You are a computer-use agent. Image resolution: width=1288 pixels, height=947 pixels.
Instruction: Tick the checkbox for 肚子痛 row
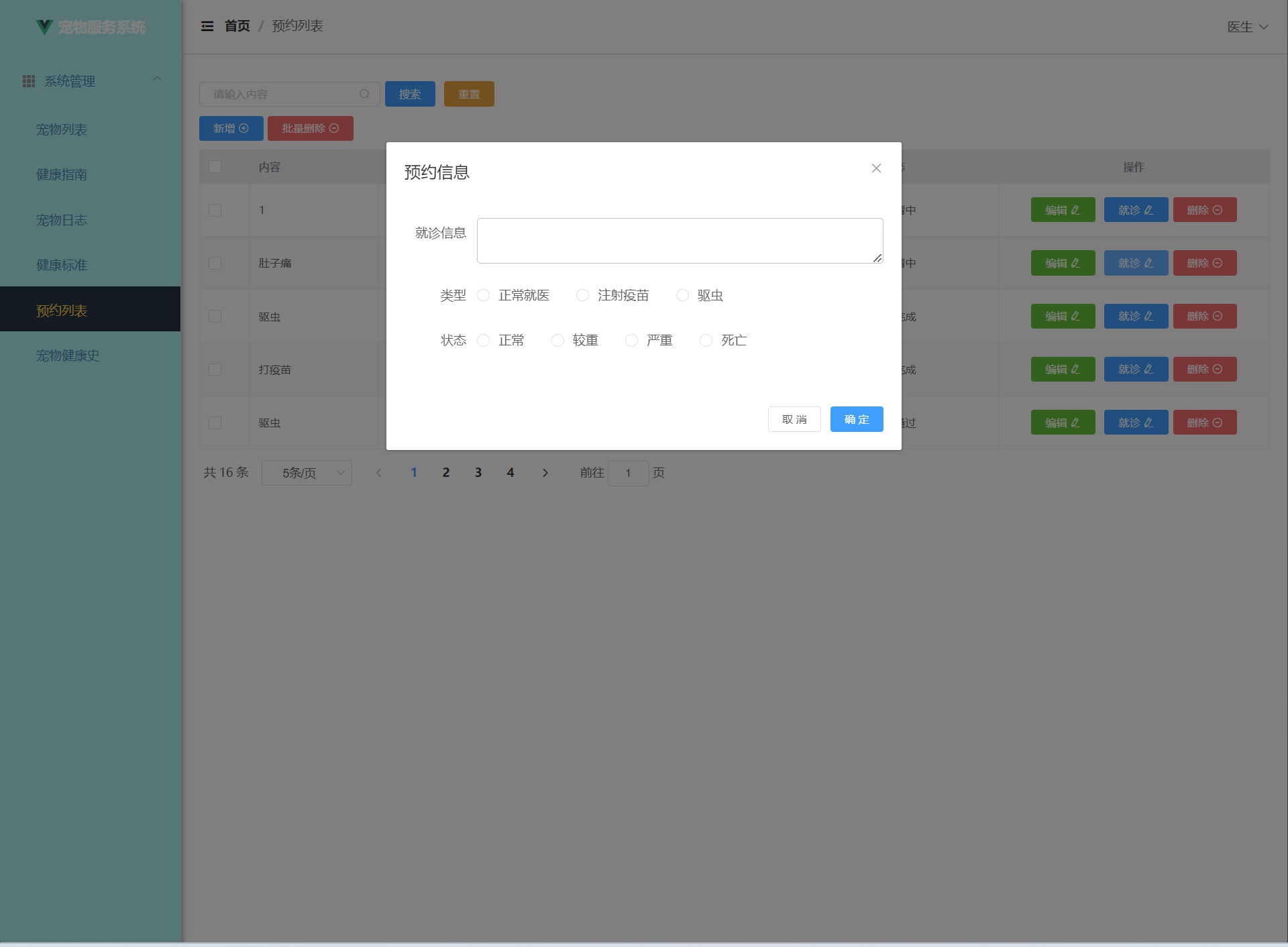[x=215, y=263]
